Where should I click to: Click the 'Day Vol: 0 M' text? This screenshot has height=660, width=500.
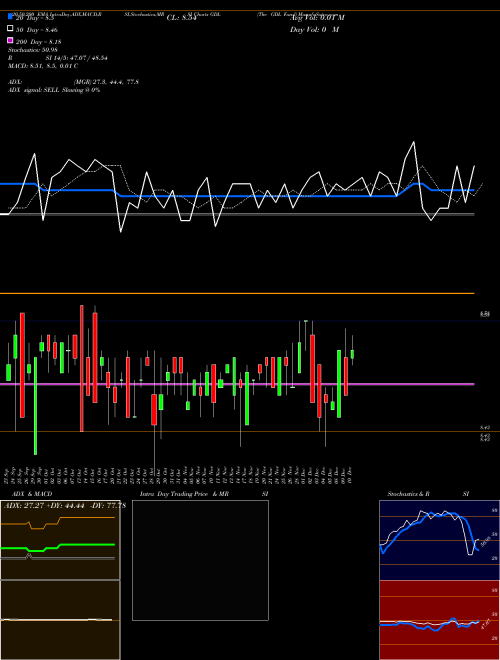(x=314, y=30)
